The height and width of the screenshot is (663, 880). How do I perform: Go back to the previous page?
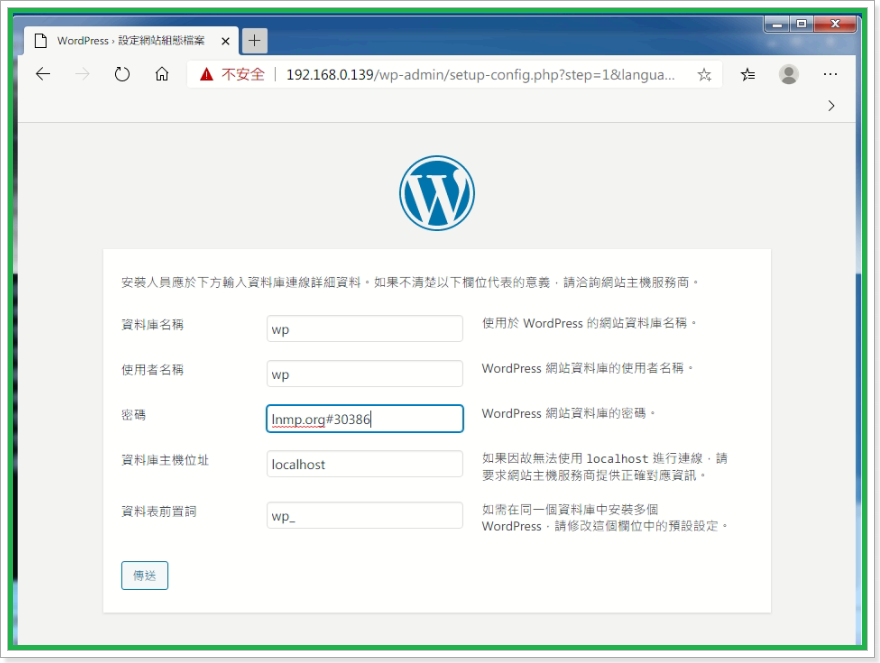pyautogui.click(x=43, y=74)
